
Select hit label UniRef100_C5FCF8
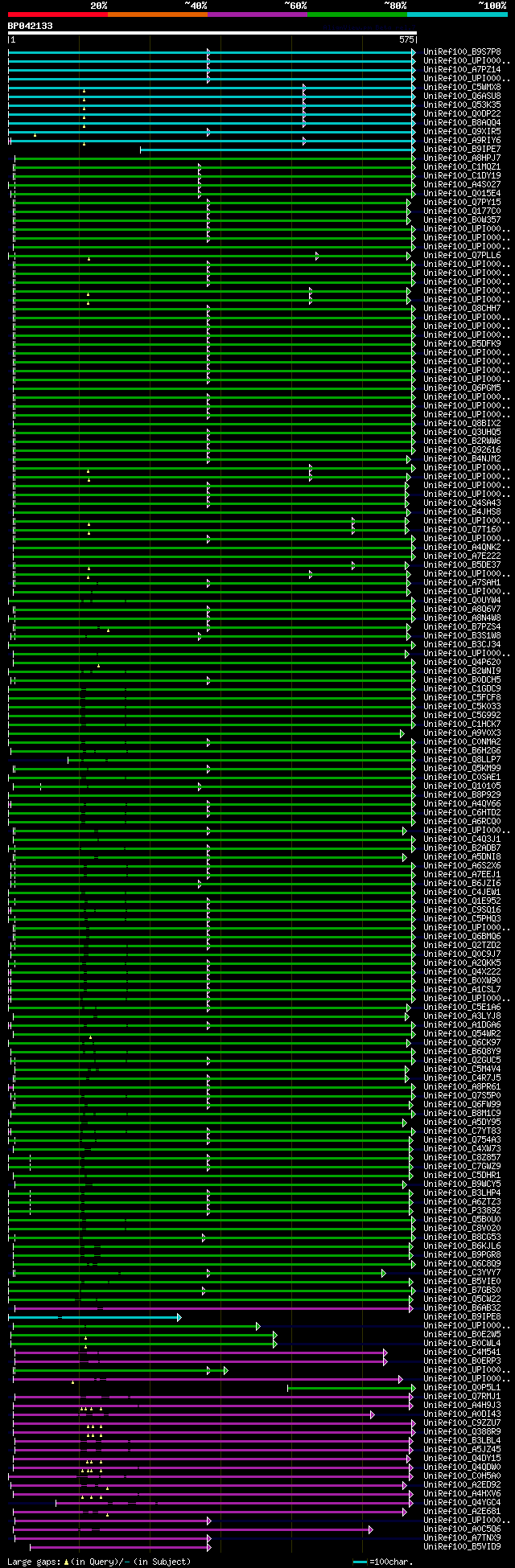(462, 698)
